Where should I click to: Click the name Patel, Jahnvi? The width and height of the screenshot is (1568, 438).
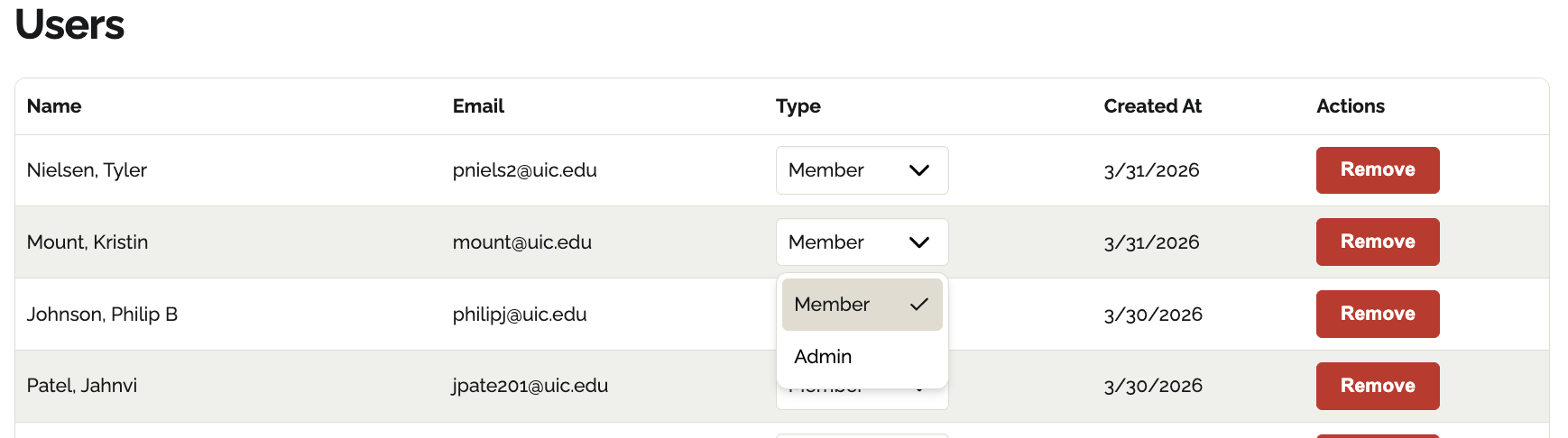click(82, 386)
